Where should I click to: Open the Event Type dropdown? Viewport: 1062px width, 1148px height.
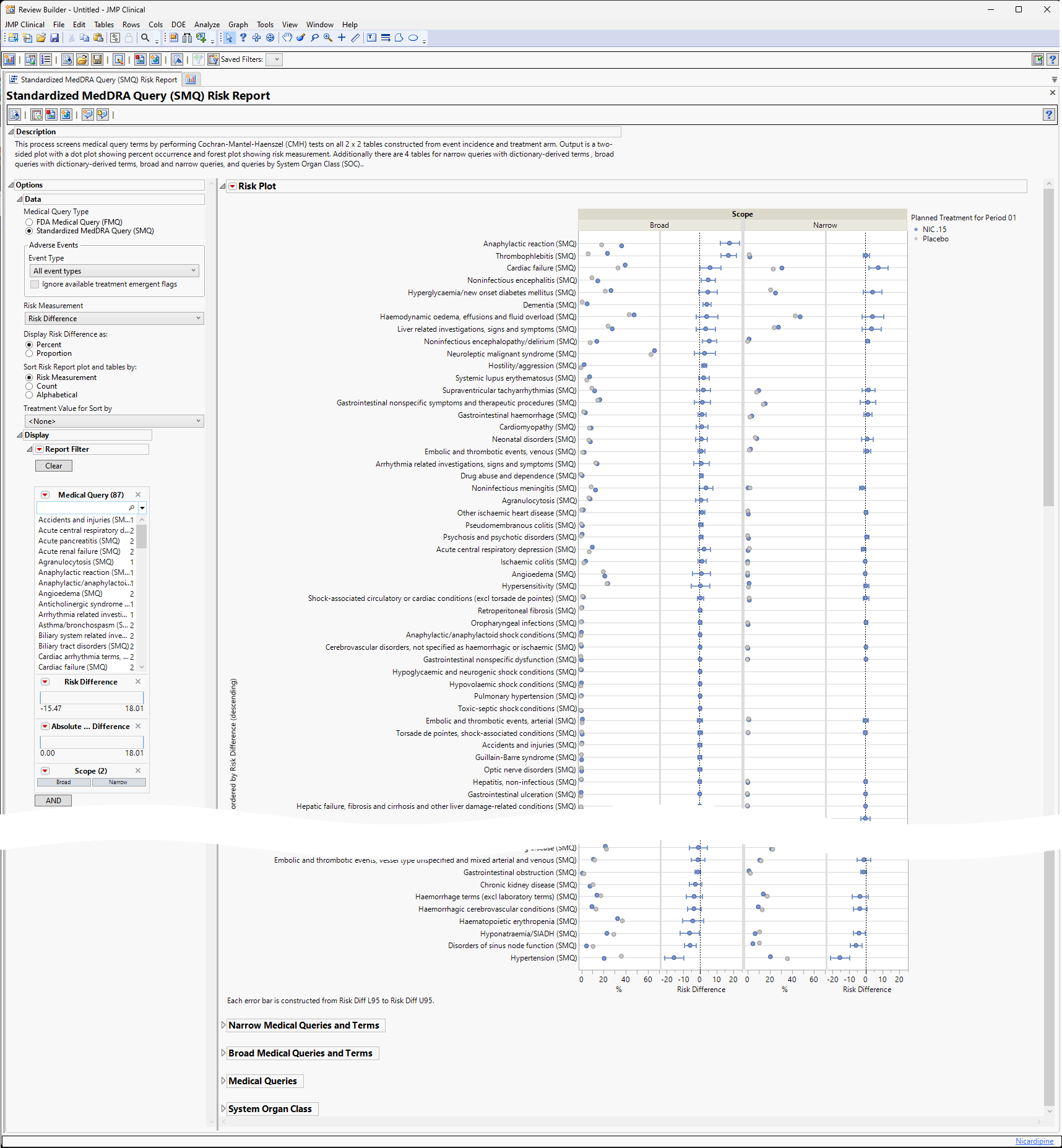pyautogui.click(x=114, y=271)
